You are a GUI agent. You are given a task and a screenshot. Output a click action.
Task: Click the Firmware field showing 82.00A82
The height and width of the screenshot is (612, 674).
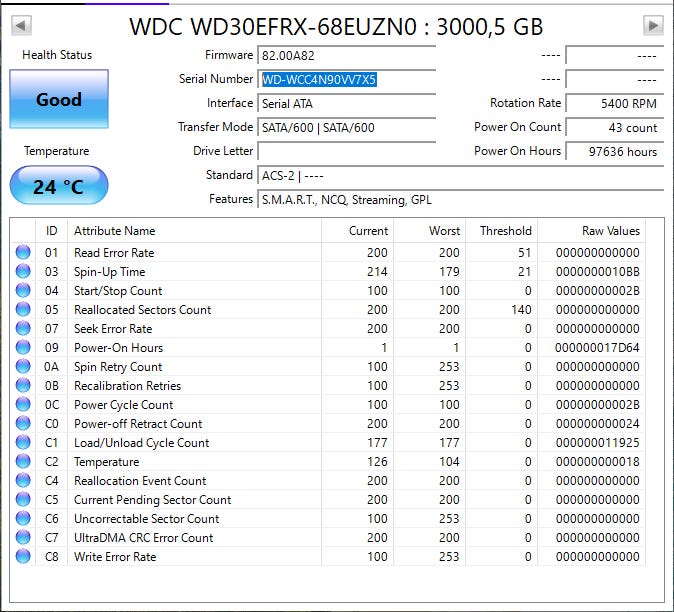346,55
